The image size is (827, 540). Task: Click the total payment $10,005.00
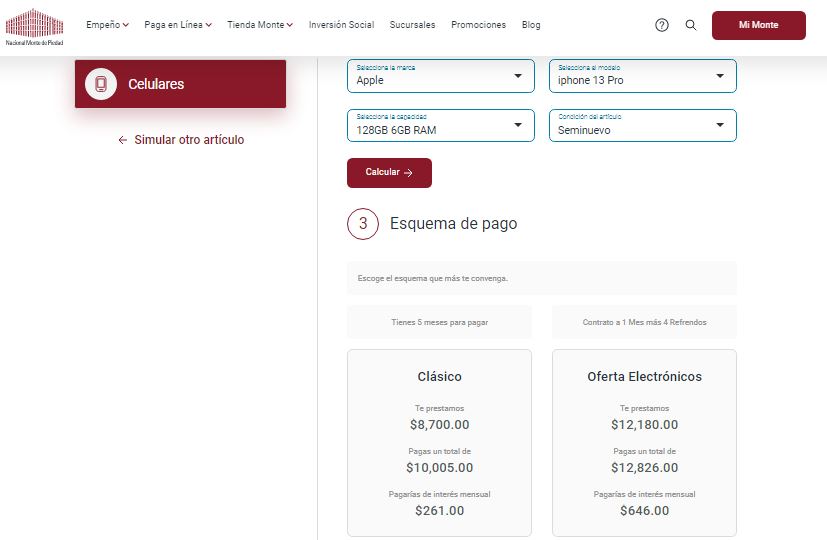point(439,468)
